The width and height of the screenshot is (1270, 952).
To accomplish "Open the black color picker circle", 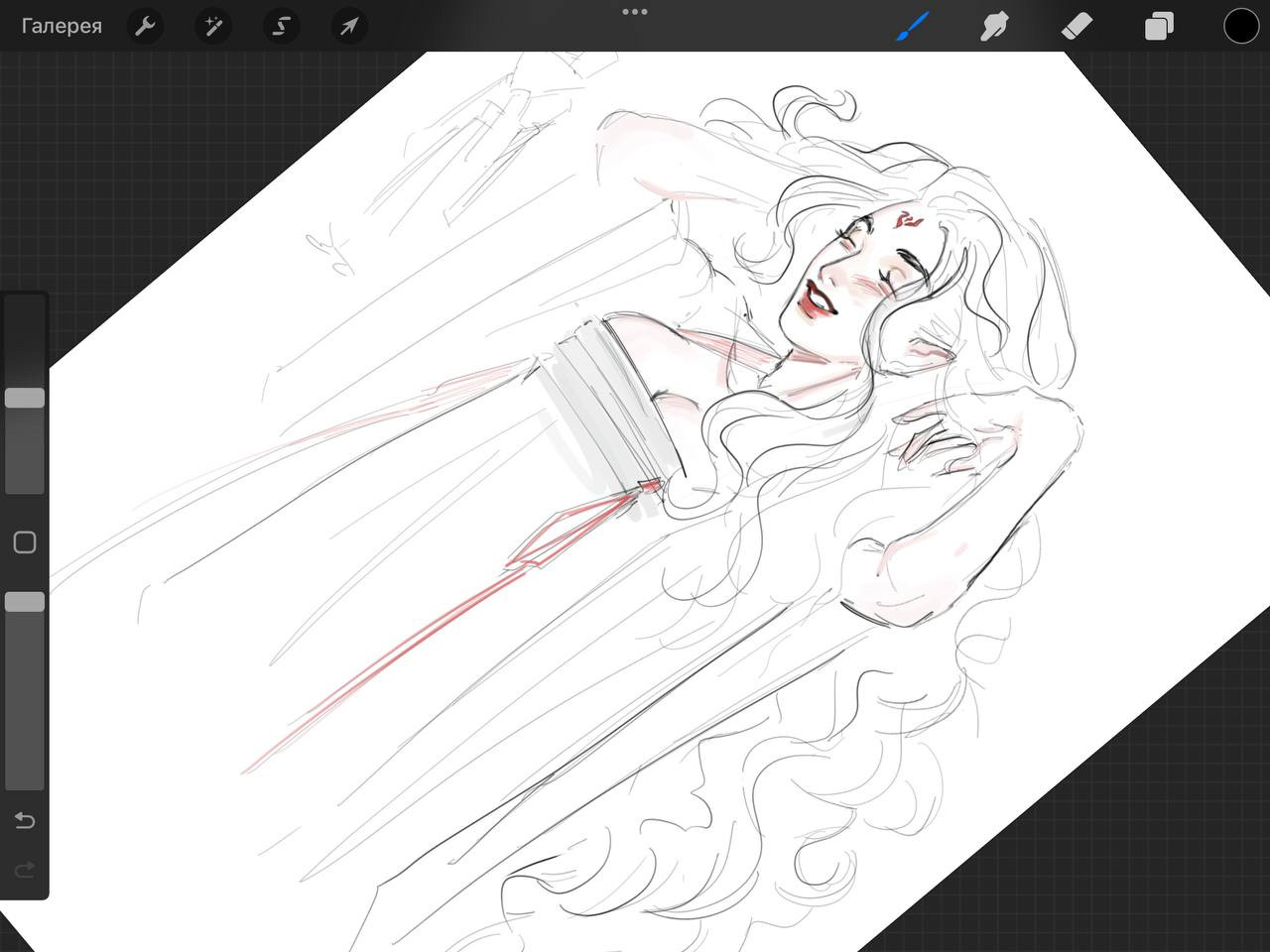I will click(x=1240, y=27).
